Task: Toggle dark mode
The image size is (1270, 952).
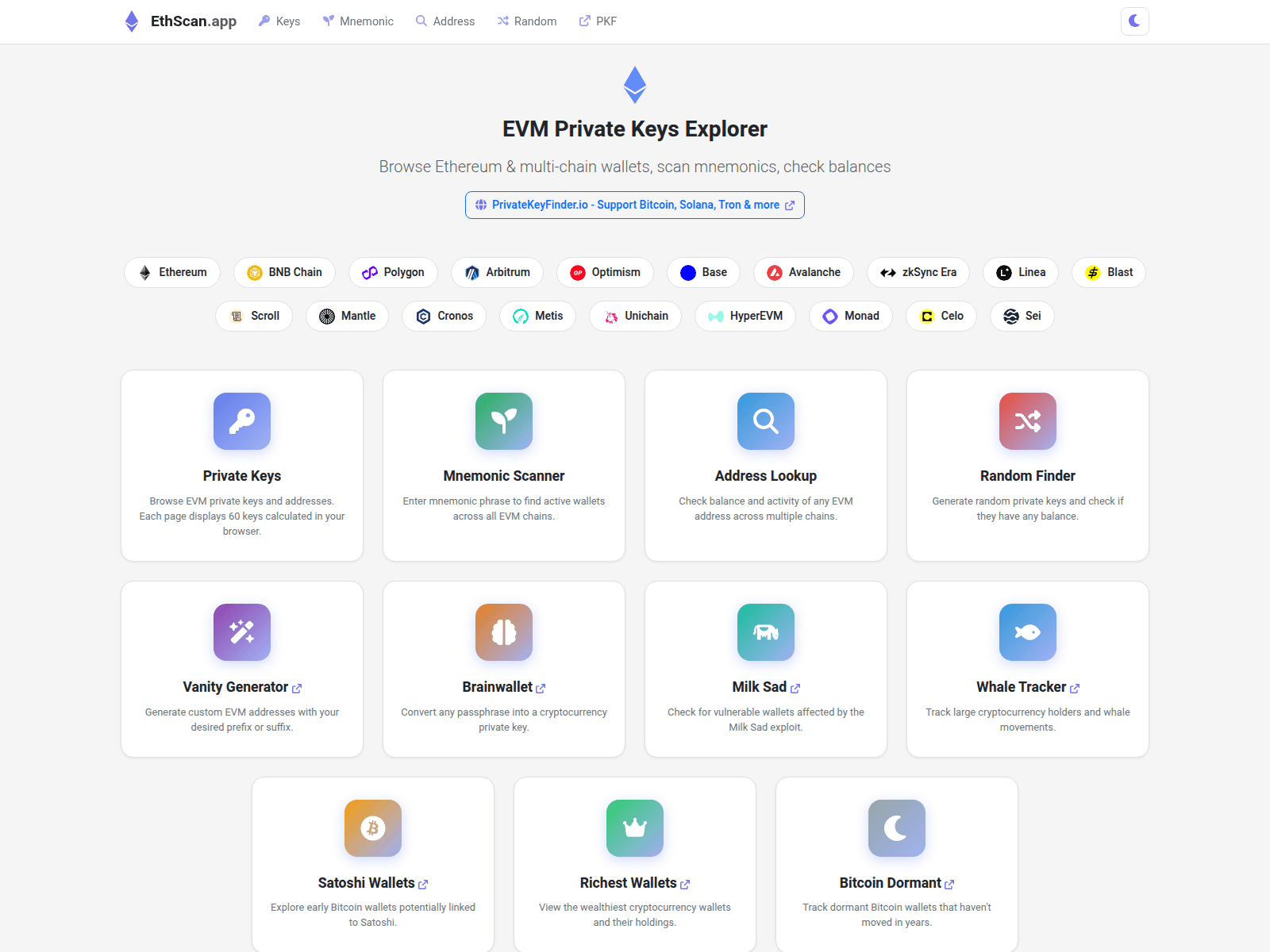Action: (x=1134, y=21)
